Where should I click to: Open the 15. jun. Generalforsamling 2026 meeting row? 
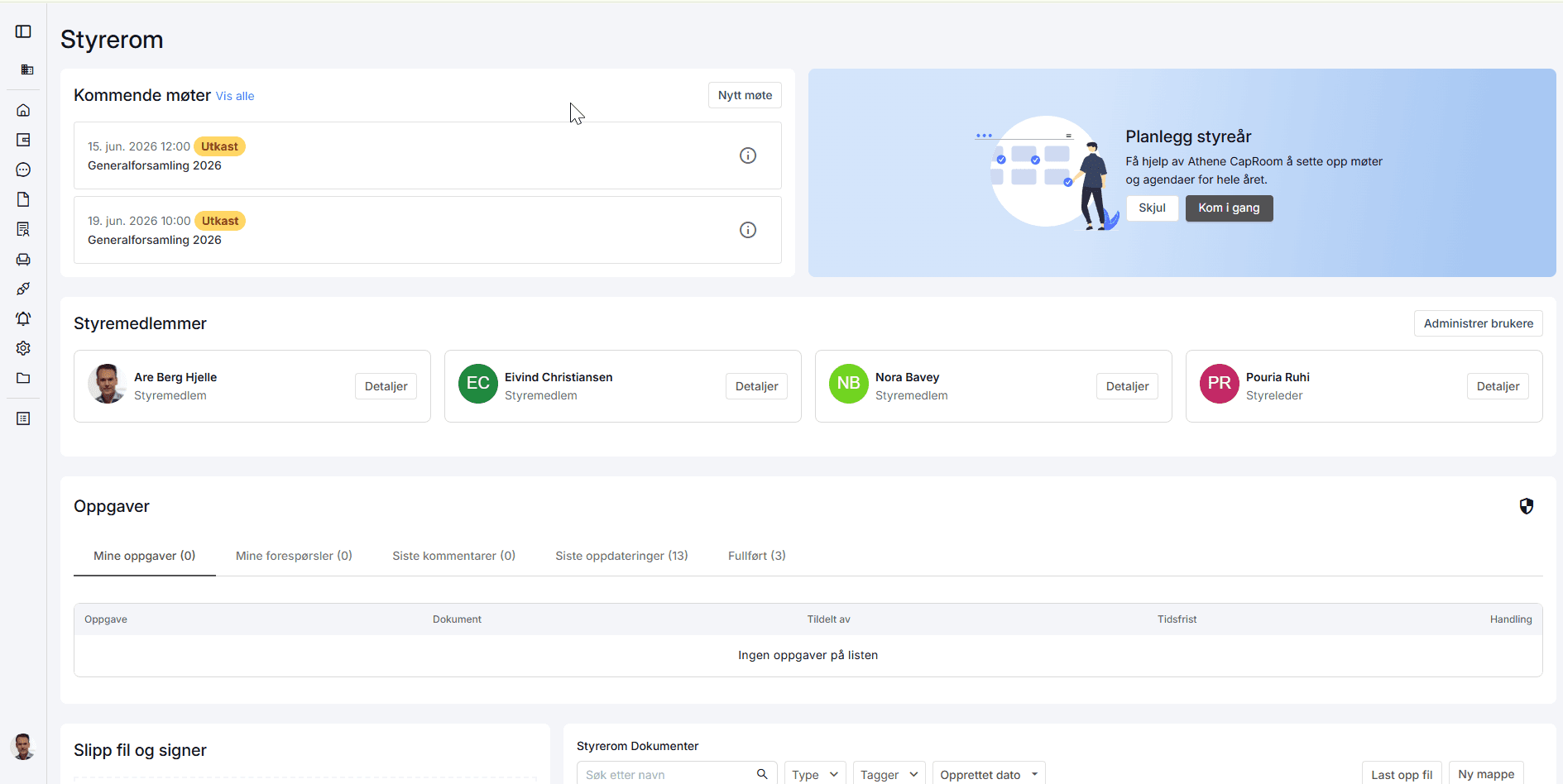tap(428, 155)
